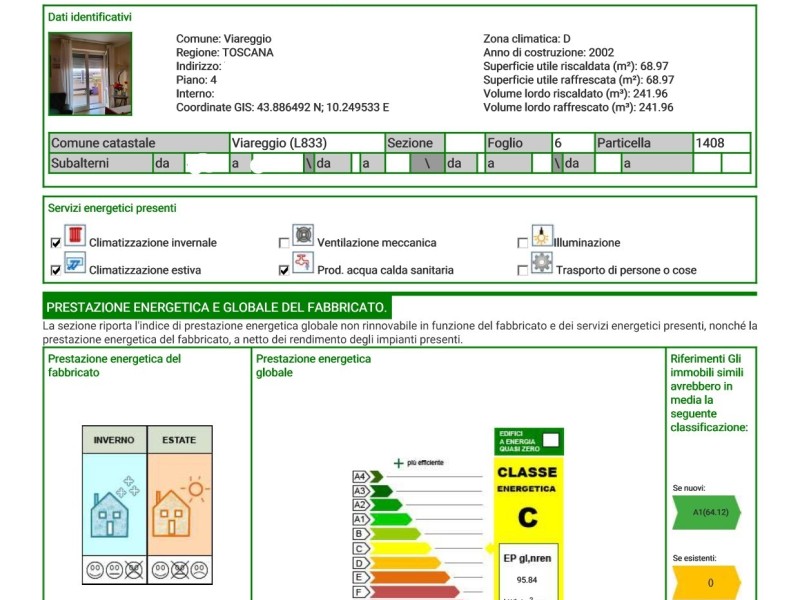Click the Foglio value "6" cell

point(573,143)
